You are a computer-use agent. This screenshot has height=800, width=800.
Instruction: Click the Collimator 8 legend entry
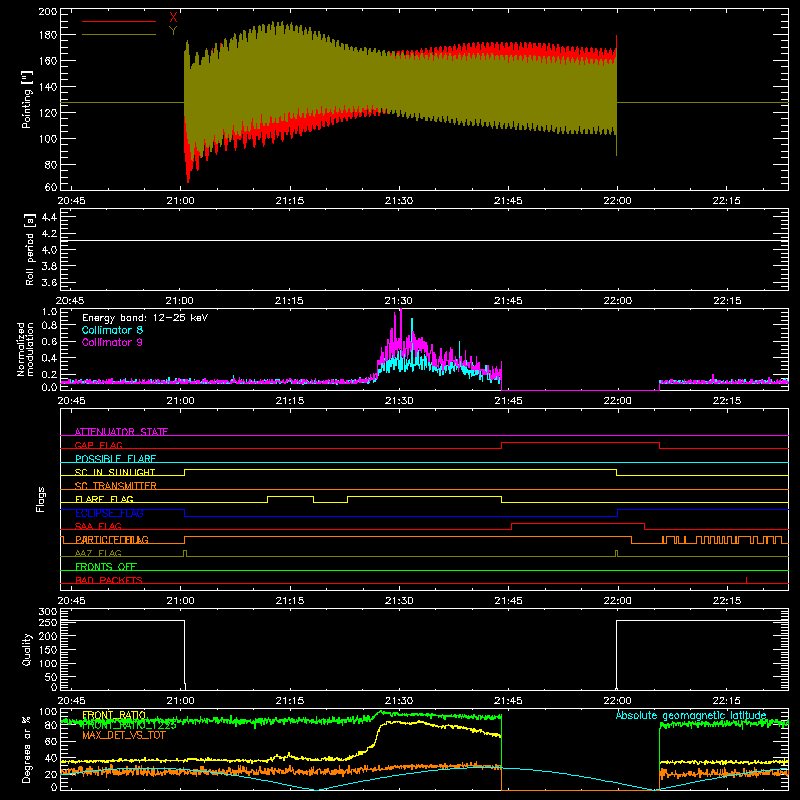click(112, 330)
